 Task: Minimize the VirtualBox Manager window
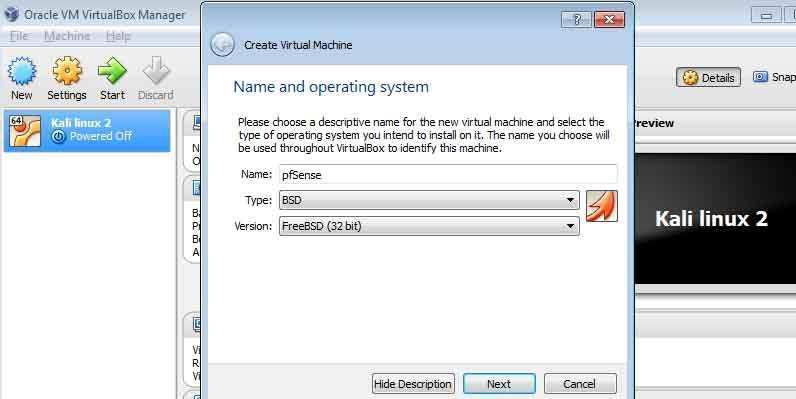click(766, 16)
